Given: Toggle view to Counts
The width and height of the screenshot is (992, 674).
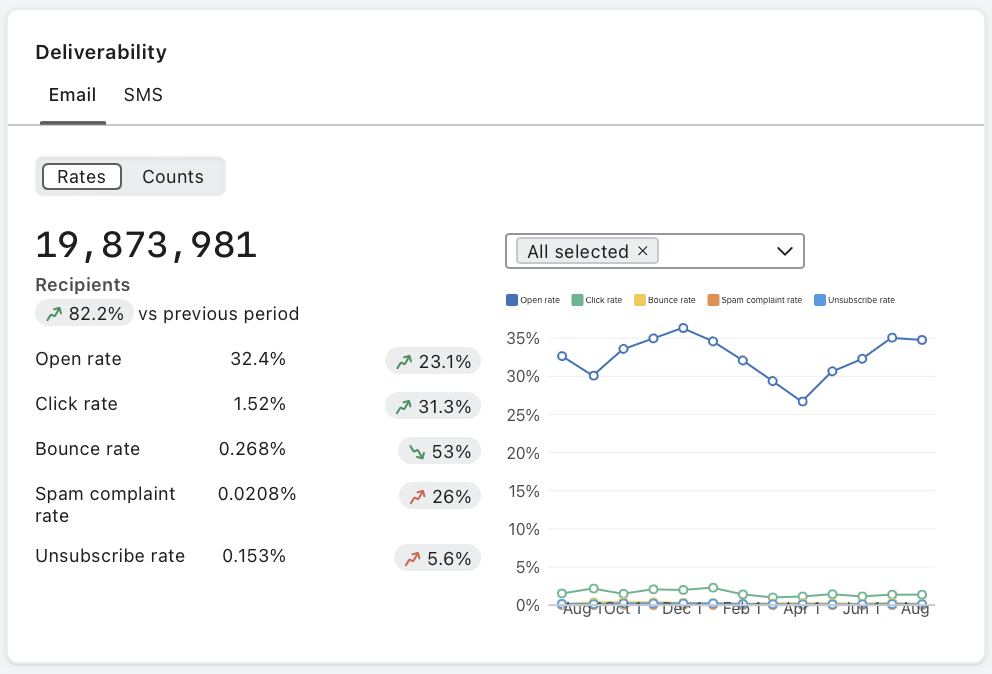Looking at the screenshot, I should (172, 177).
